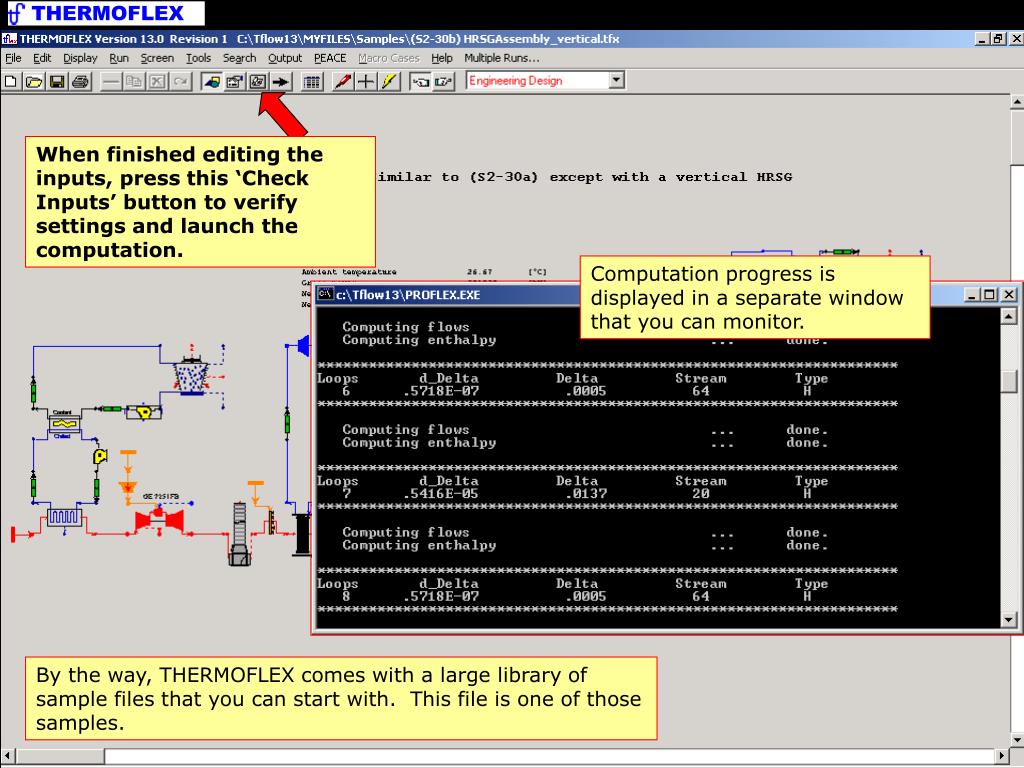Viewport: 1024px width, 768px height.
Task: Click the New file toolbar icon
Action: tap(10, 82)
